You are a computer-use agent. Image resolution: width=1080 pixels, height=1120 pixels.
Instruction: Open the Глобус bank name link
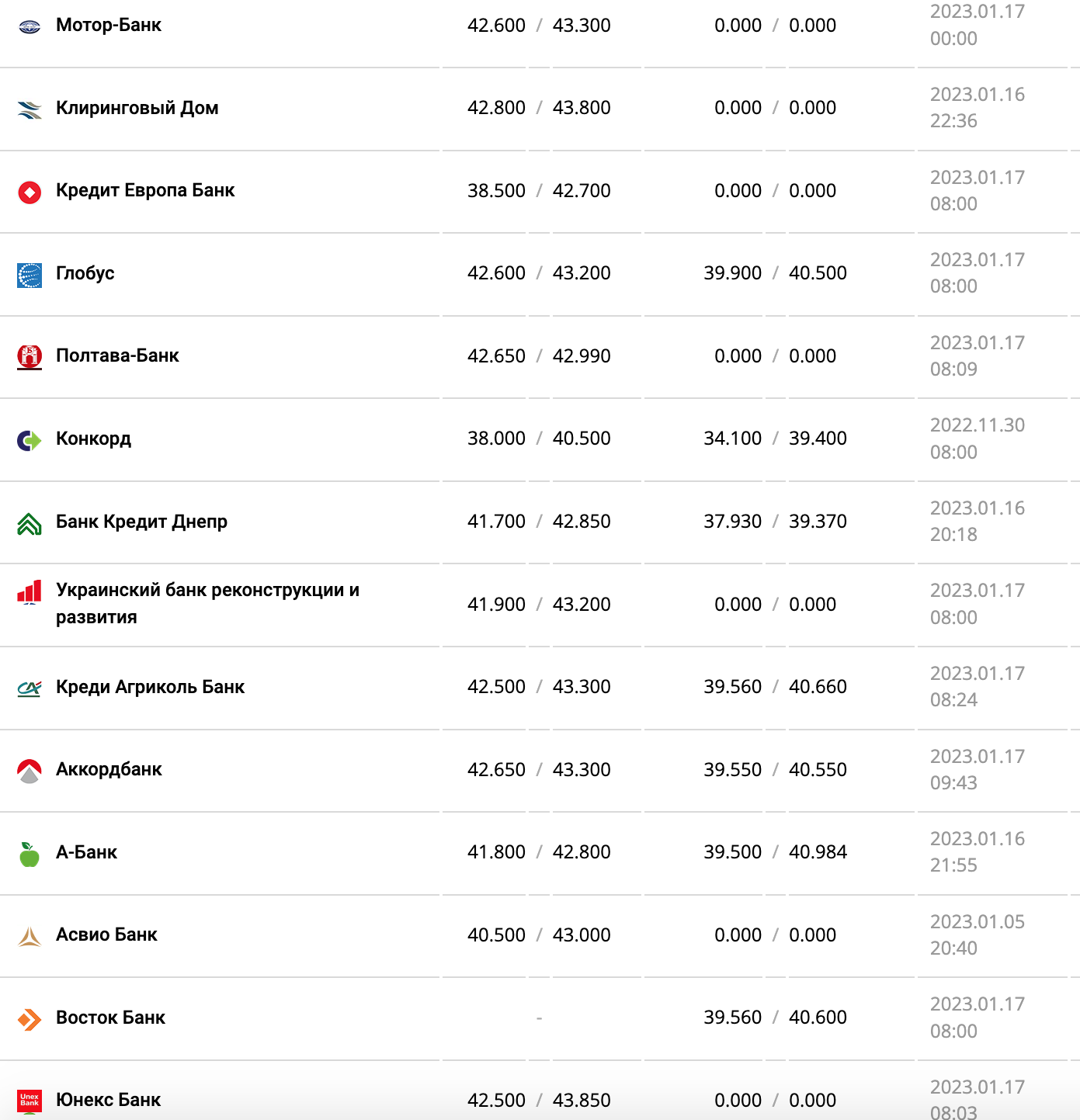85,273
